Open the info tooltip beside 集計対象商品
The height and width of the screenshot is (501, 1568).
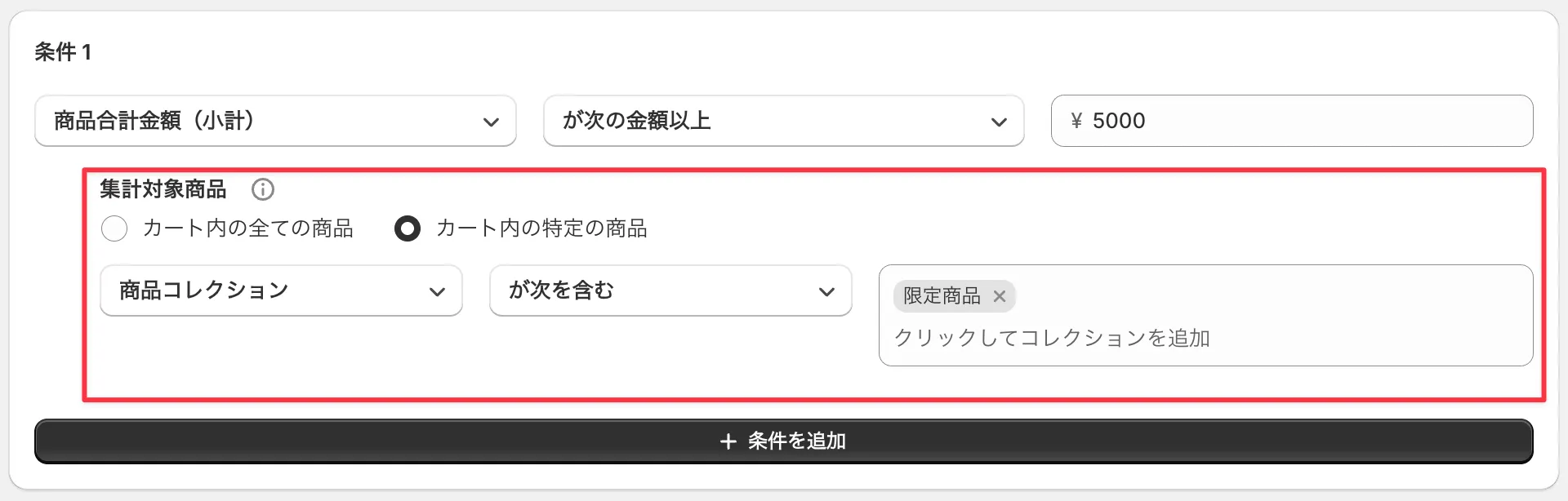click(x=262, y=189)
